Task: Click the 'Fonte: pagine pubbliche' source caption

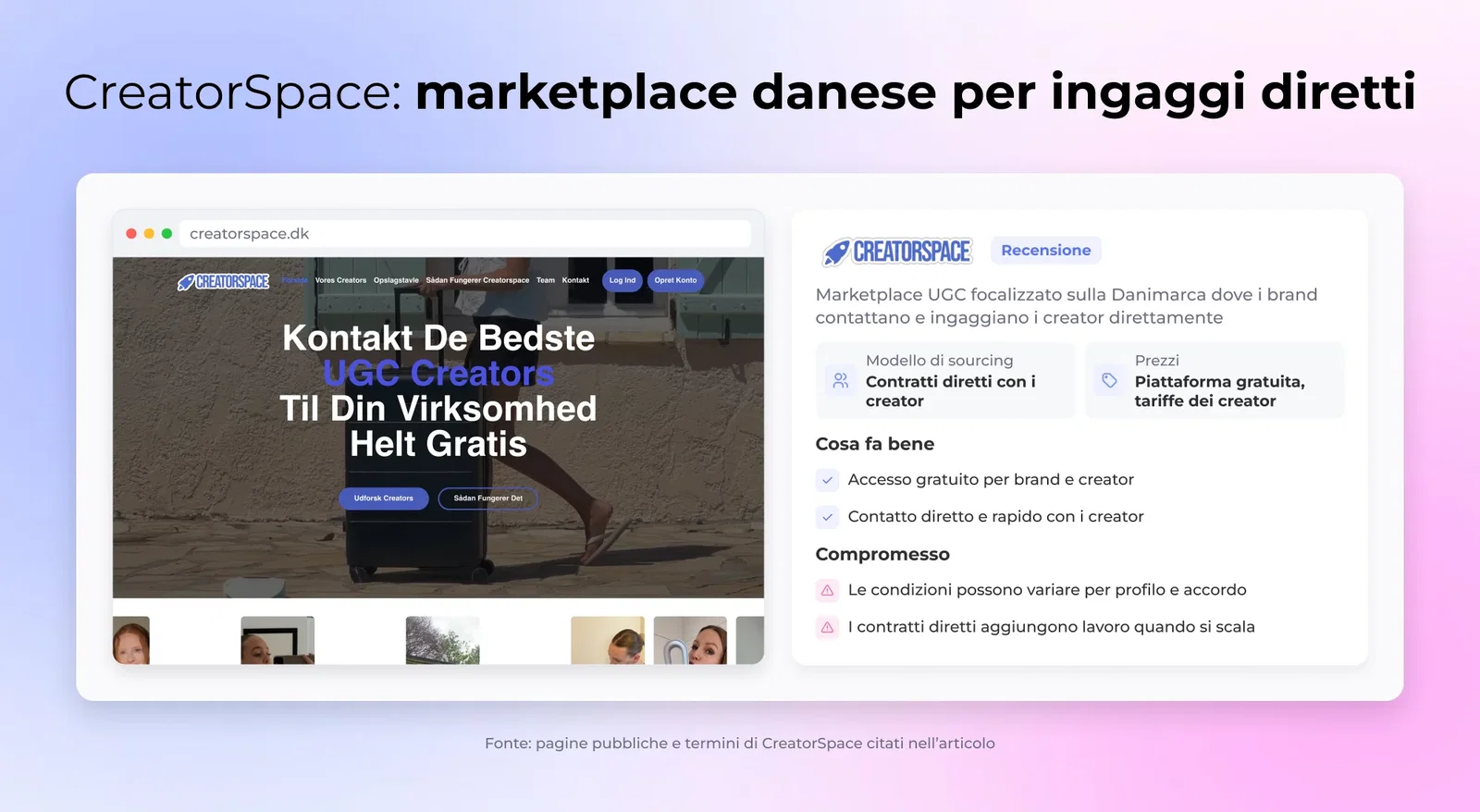Action: (740, 744)
